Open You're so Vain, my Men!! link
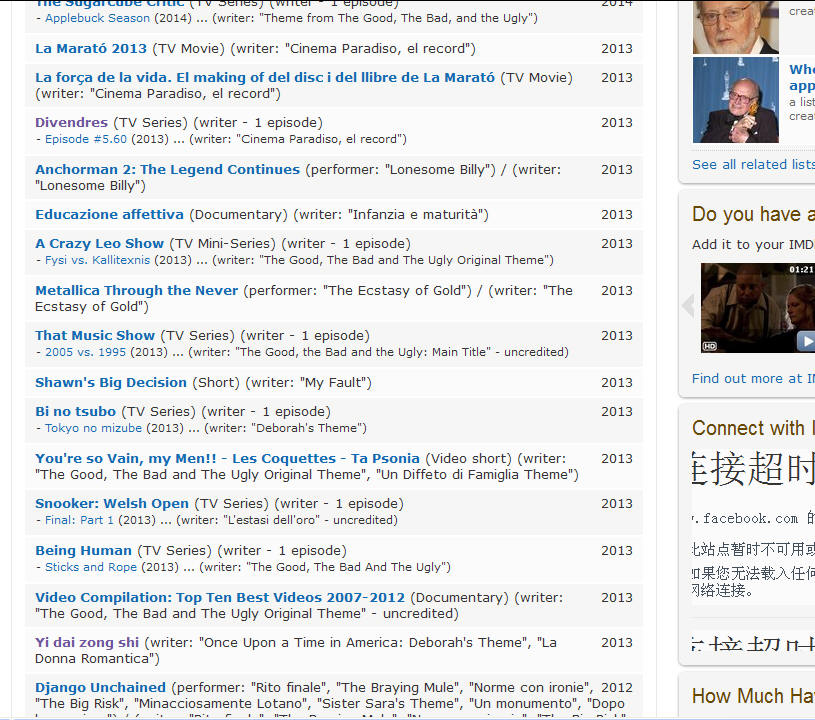The height and width of the screenshot is (720, 815). pyautogui.click(x=227, y=459)
